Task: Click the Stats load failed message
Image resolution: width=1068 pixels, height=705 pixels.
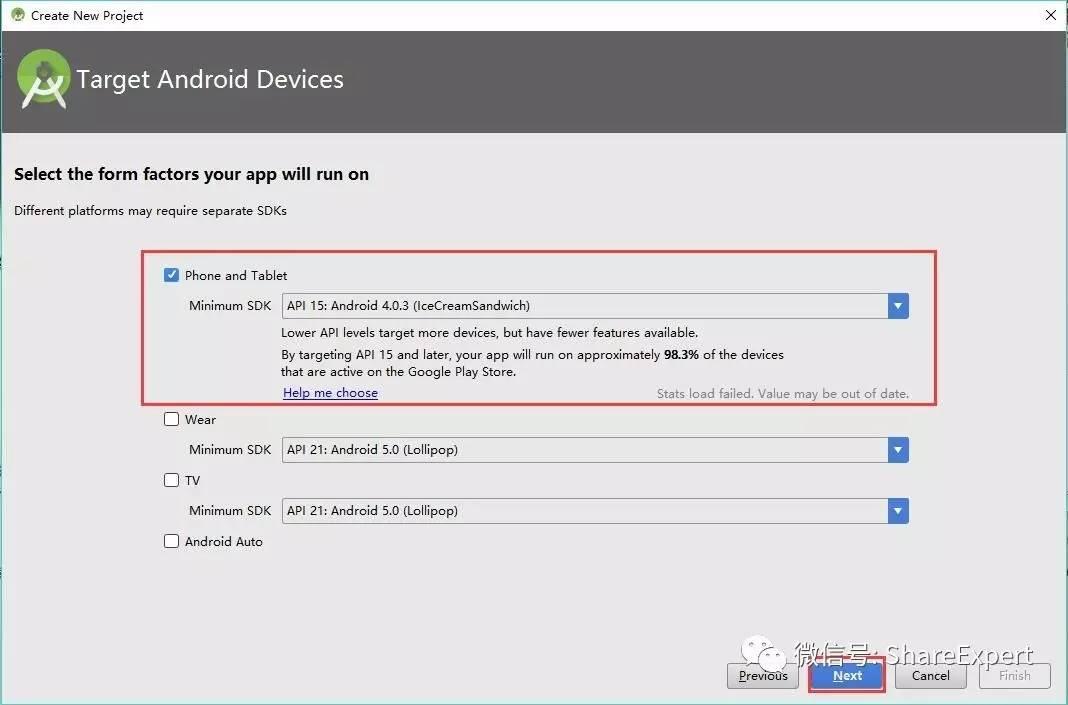Action: [783, 394]
